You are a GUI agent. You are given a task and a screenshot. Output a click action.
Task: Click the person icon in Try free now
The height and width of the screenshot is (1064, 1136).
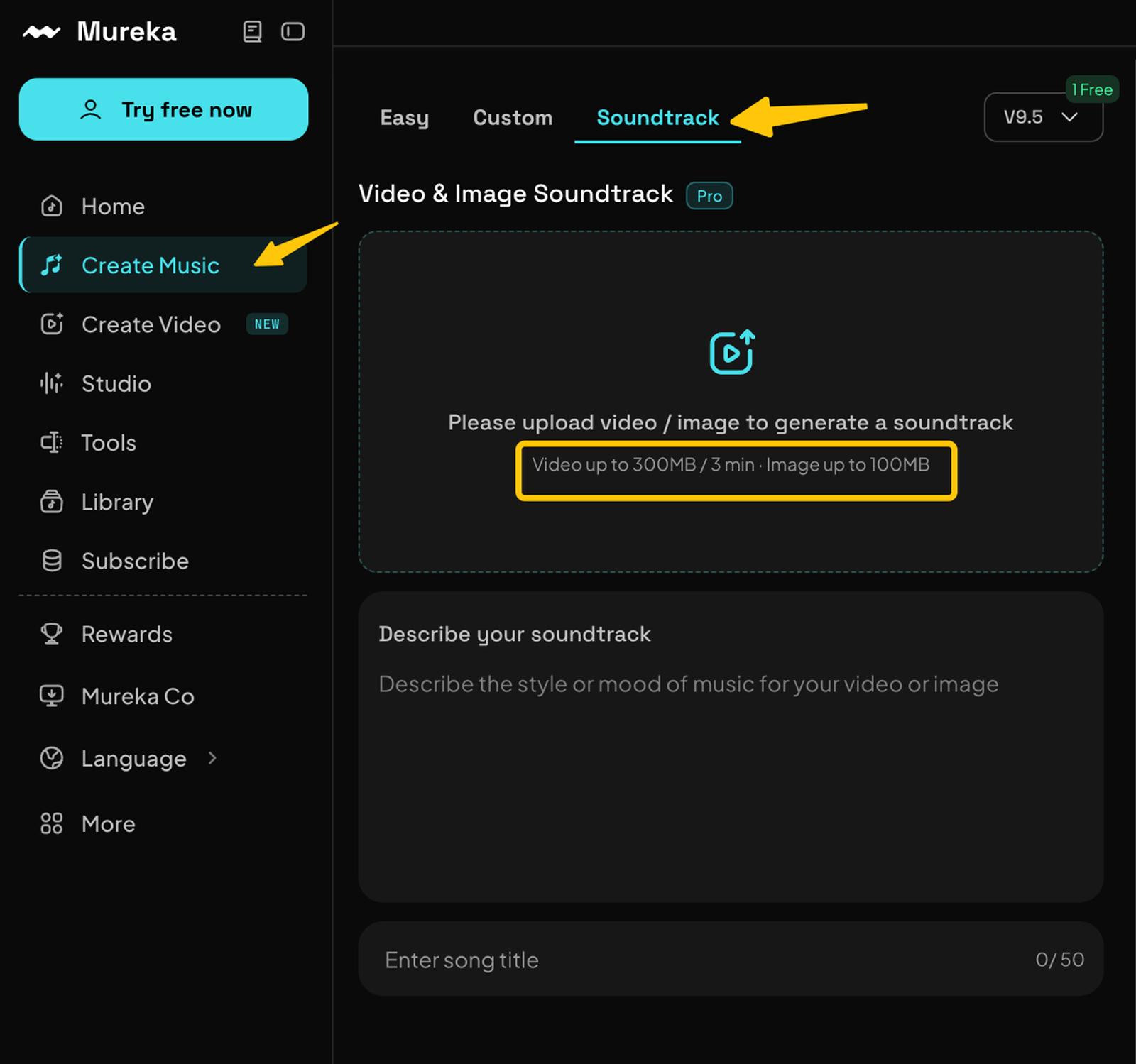(91, 109)
